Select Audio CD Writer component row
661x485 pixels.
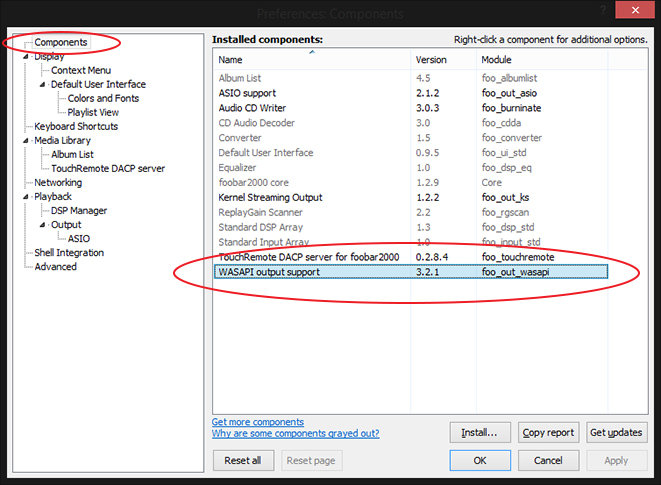(x=411, y=108)
